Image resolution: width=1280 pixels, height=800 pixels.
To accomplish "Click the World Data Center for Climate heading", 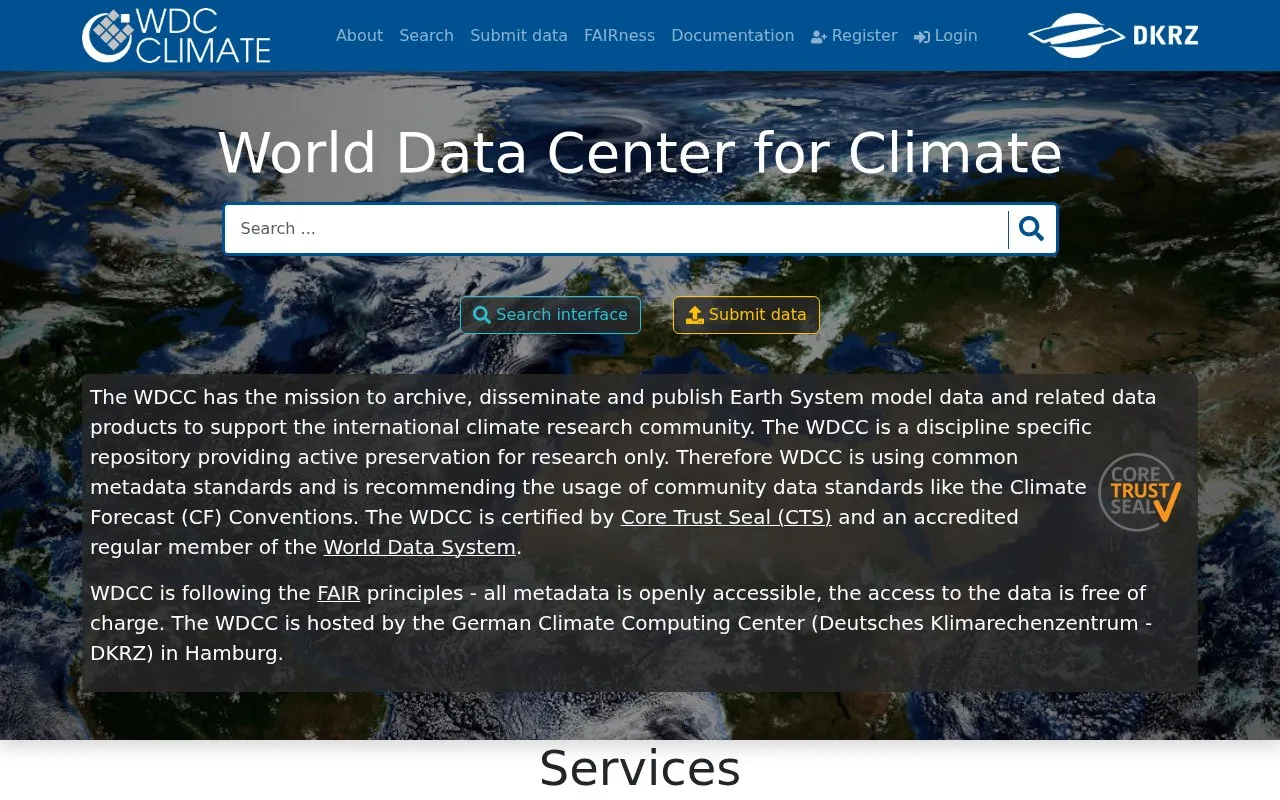I will [640, 153].
